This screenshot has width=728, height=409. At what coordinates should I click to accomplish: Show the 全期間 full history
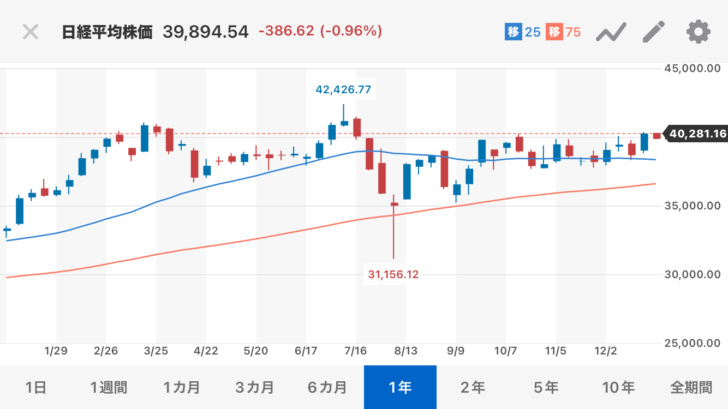pyautogui.click(x=691, y=387)
